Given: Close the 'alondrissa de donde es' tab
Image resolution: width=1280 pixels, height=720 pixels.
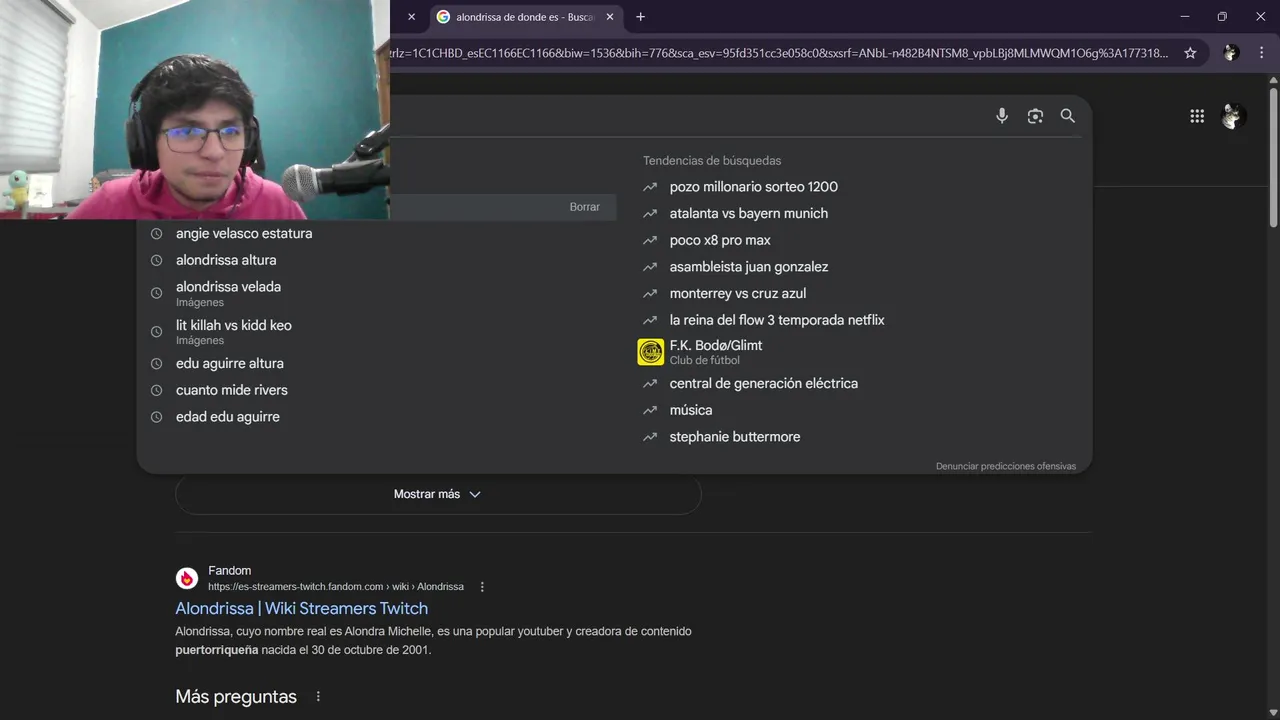Looking at the screenshot, I should pyautogui.click(x=610, y=17).
